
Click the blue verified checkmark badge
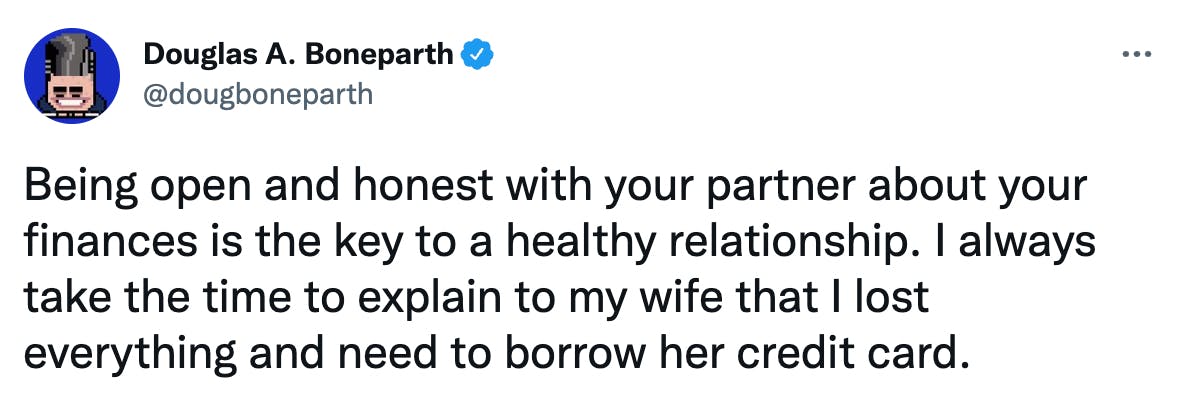click(477, 55)
